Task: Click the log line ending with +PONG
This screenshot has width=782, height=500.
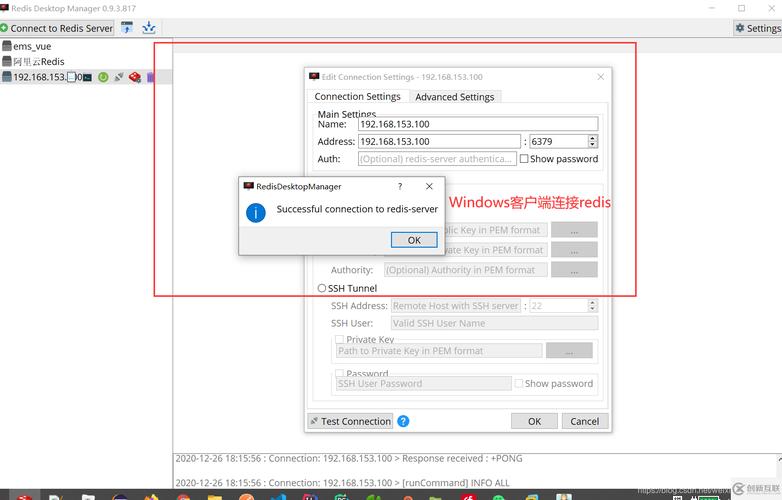Action: pyautogui.click(x=349, y=458)
